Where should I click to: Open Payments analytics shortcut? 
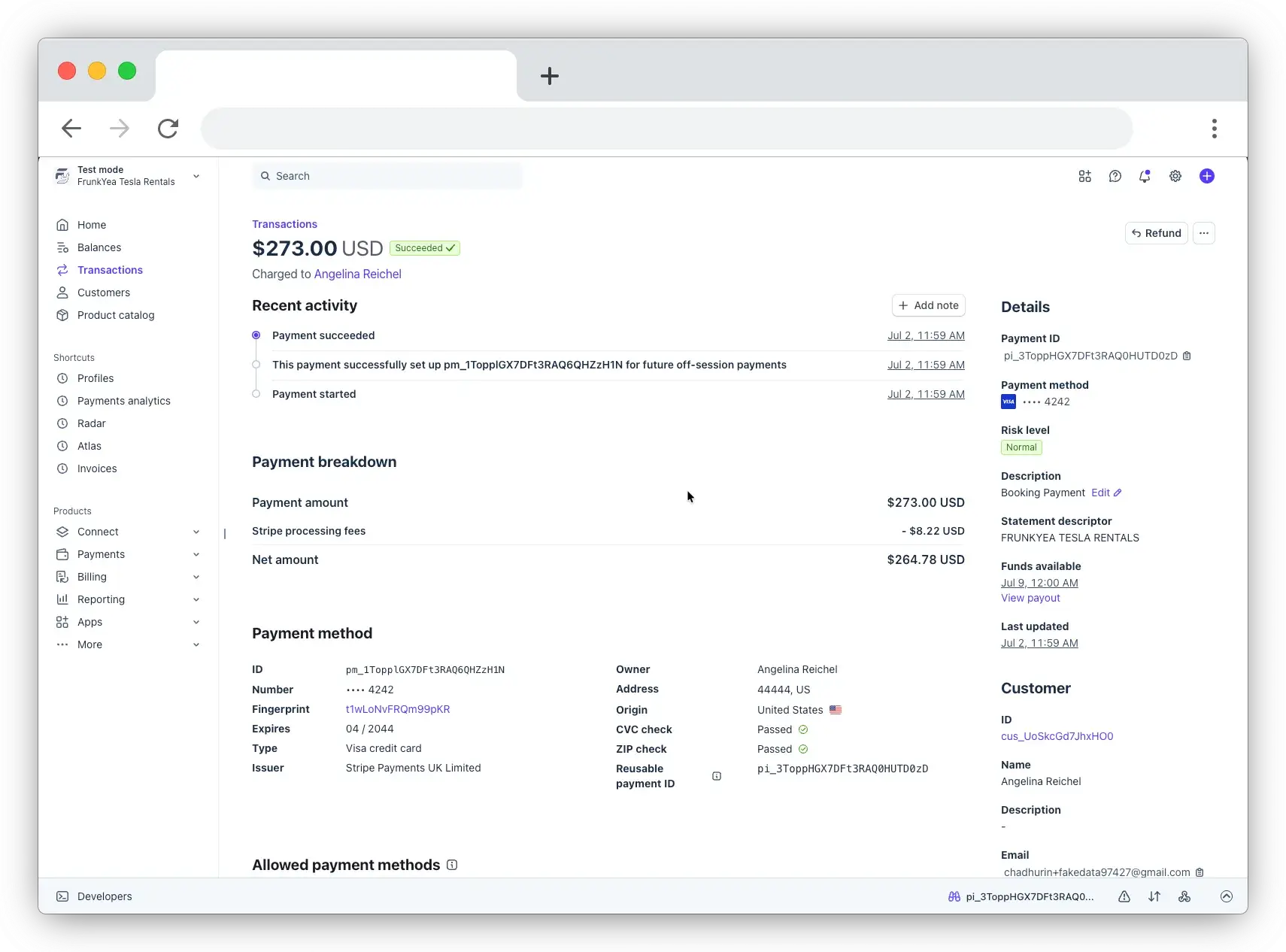pos(124,401)
